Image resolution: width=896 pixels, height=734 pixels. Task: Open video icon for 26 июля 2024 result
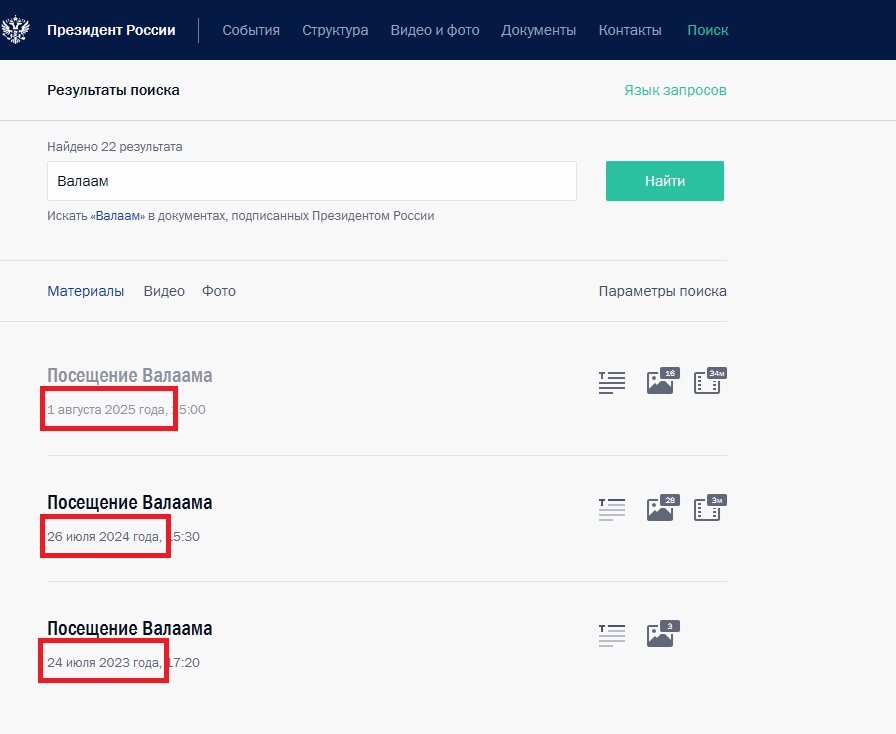point(708,508)
